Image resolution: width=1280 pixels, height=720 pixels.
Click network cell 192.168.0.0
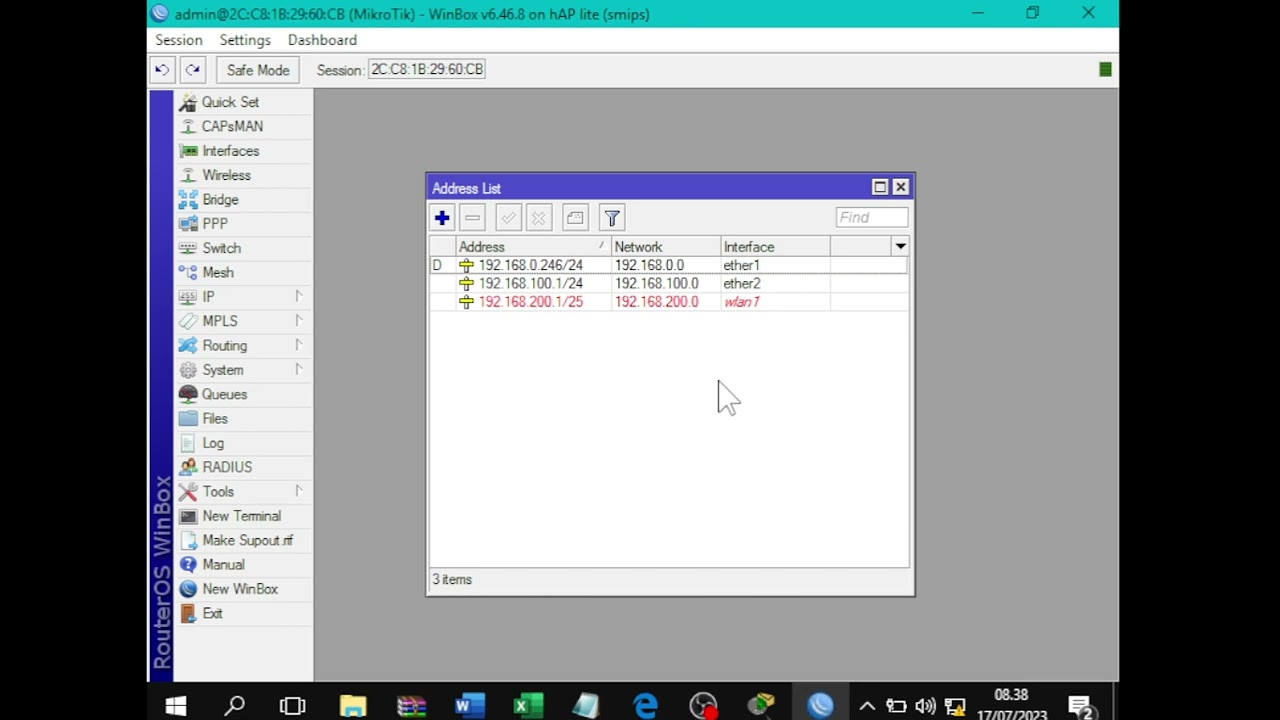tap(649, 265)
